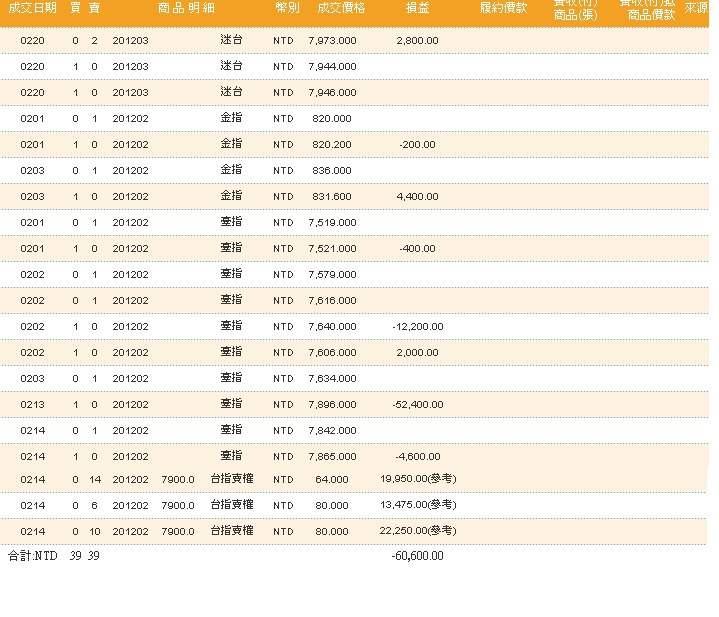
Task: Select the 0213 date cell
Action: click(33, 405)
